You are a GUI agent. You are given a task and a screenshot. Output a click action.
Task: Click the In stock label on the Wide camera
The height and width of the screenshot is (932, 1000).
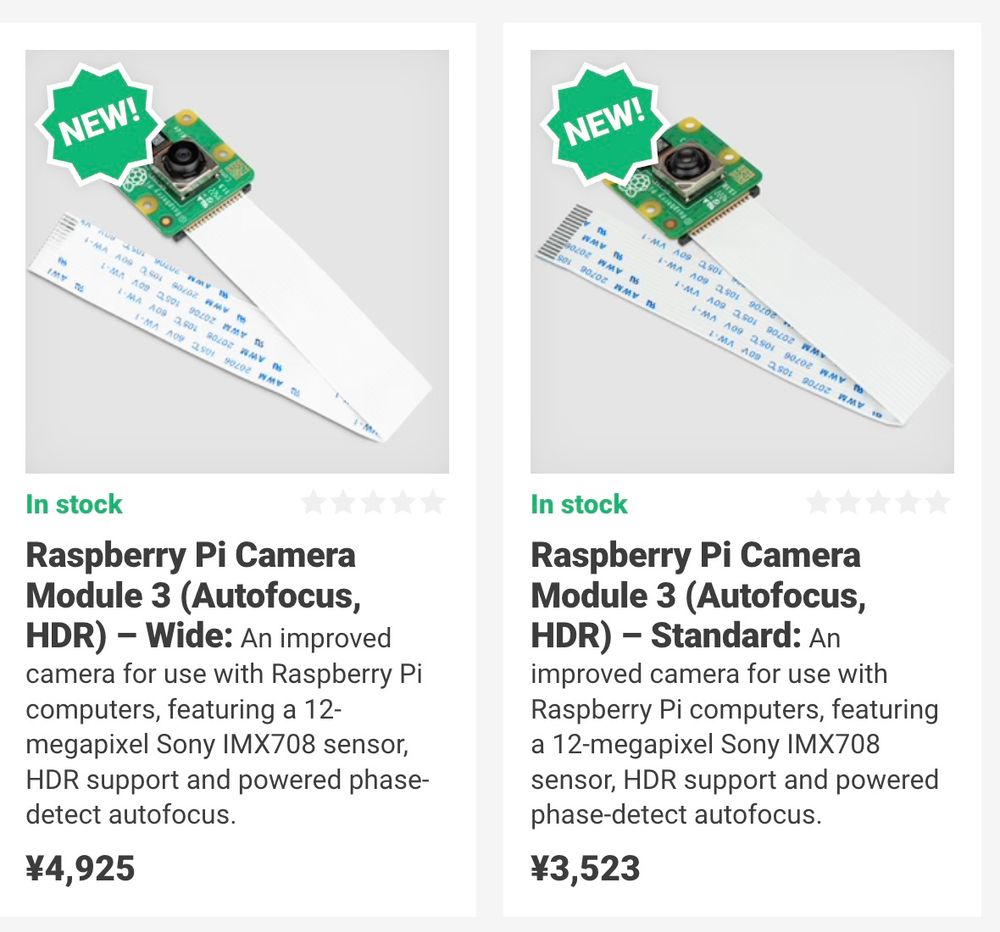(75, 504)
